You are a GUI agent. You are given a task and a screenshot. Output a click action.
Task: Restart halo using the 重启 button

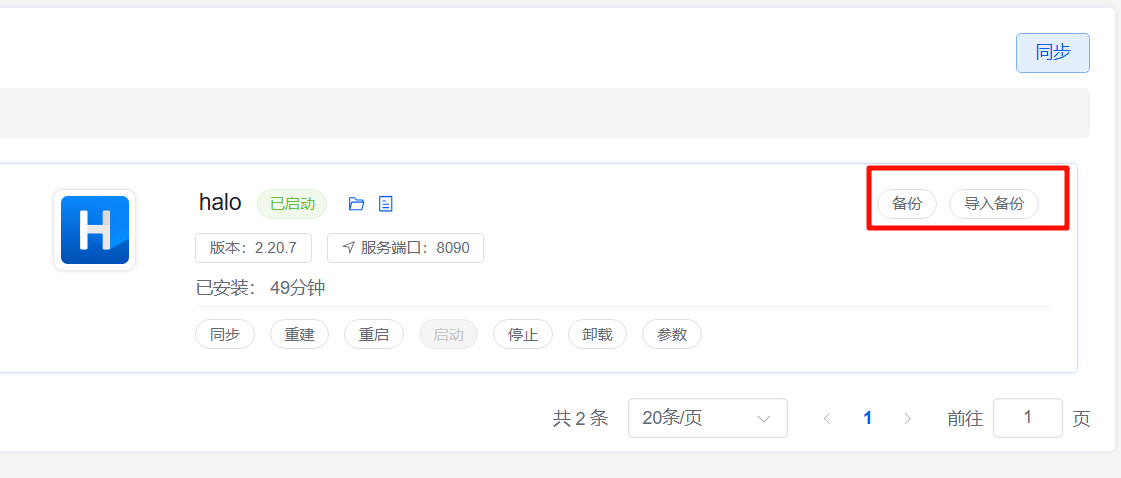[374, 335]
